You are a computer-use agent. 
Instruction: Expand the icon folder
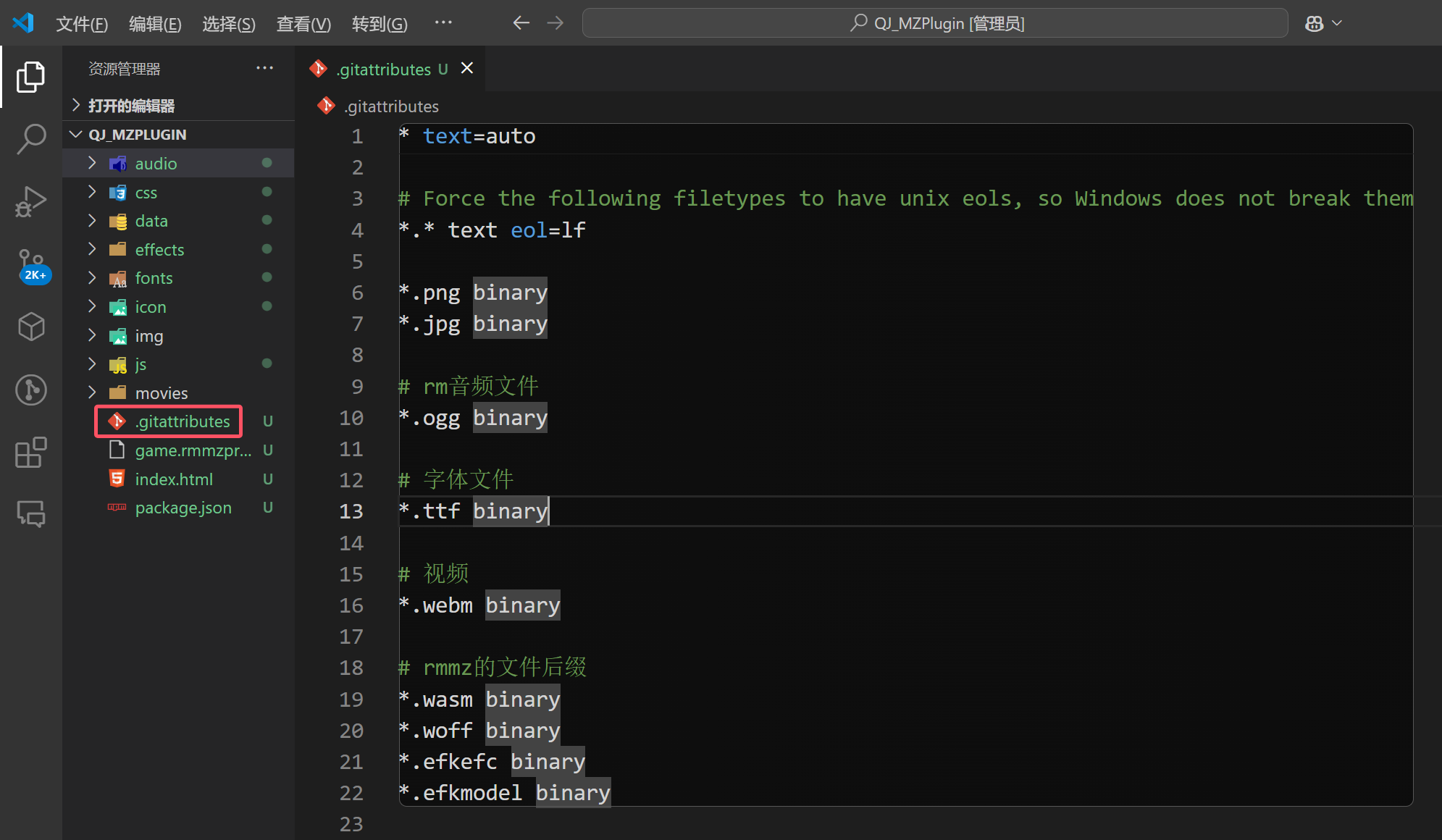coord(92,306)
